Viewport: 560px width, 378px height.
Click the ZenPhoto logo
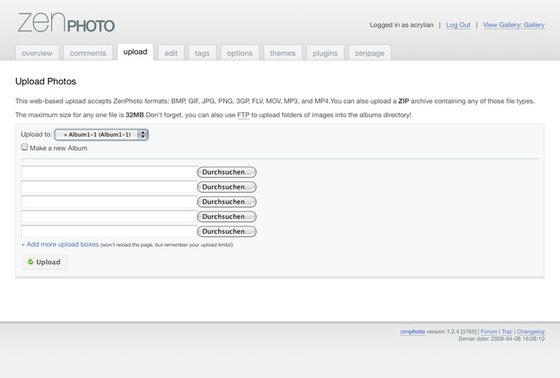(x=66, y=23)
